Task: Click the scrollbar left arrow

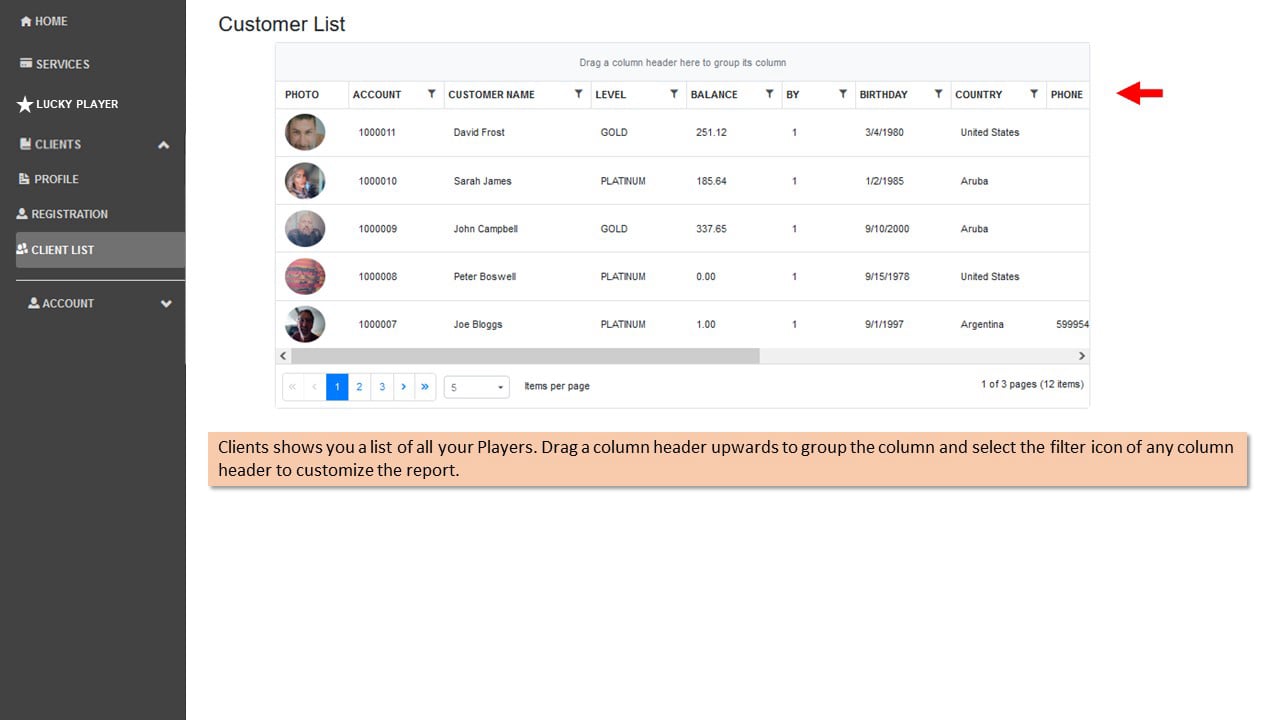Action: pyautogui.click(x=283, y=356)
